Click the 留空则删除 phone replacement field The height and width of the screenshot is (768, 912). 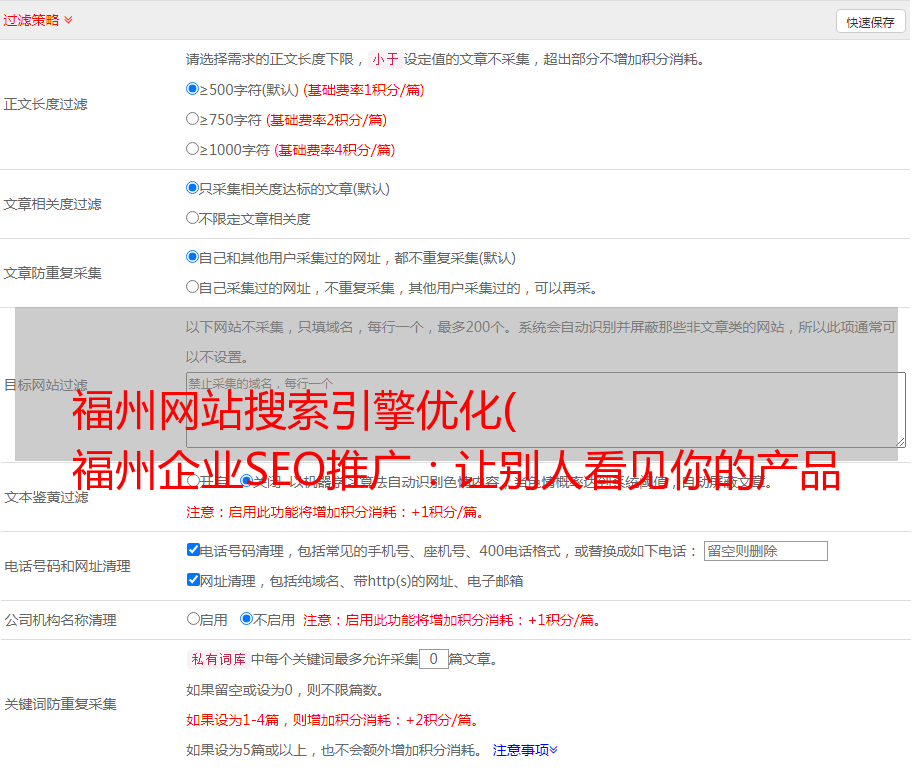tap(765, 551)
